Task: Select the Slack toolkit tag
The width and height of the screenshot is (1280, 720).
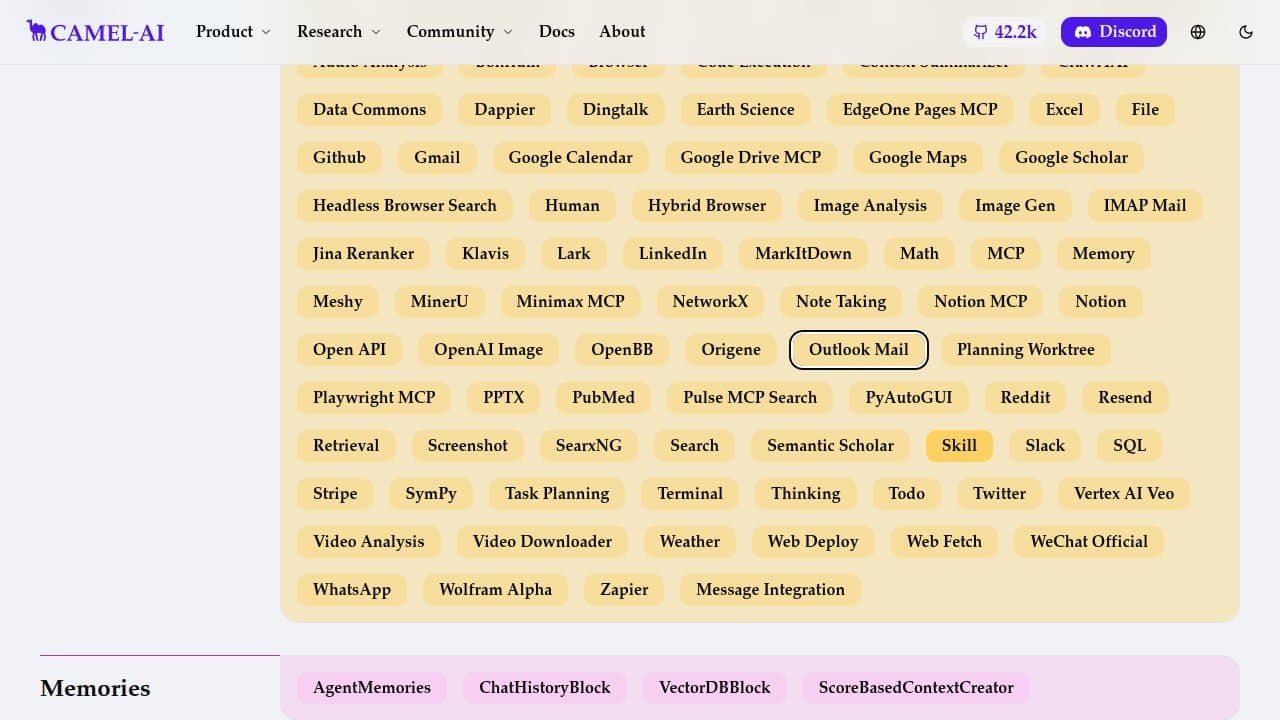Action: point(1045,446)
